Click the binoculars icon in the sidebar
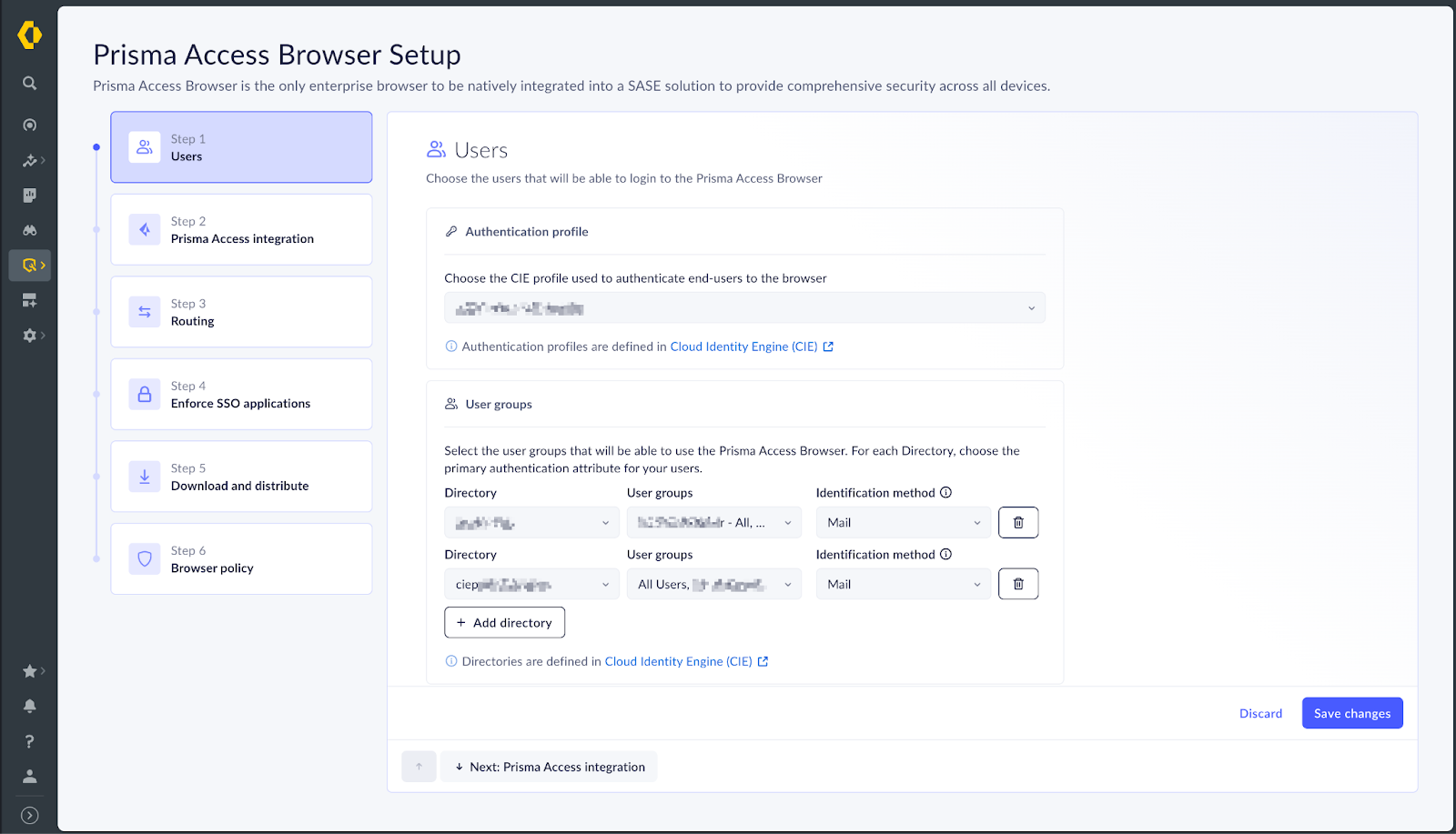Screen dimensions: 1456x834 (29, 230)
